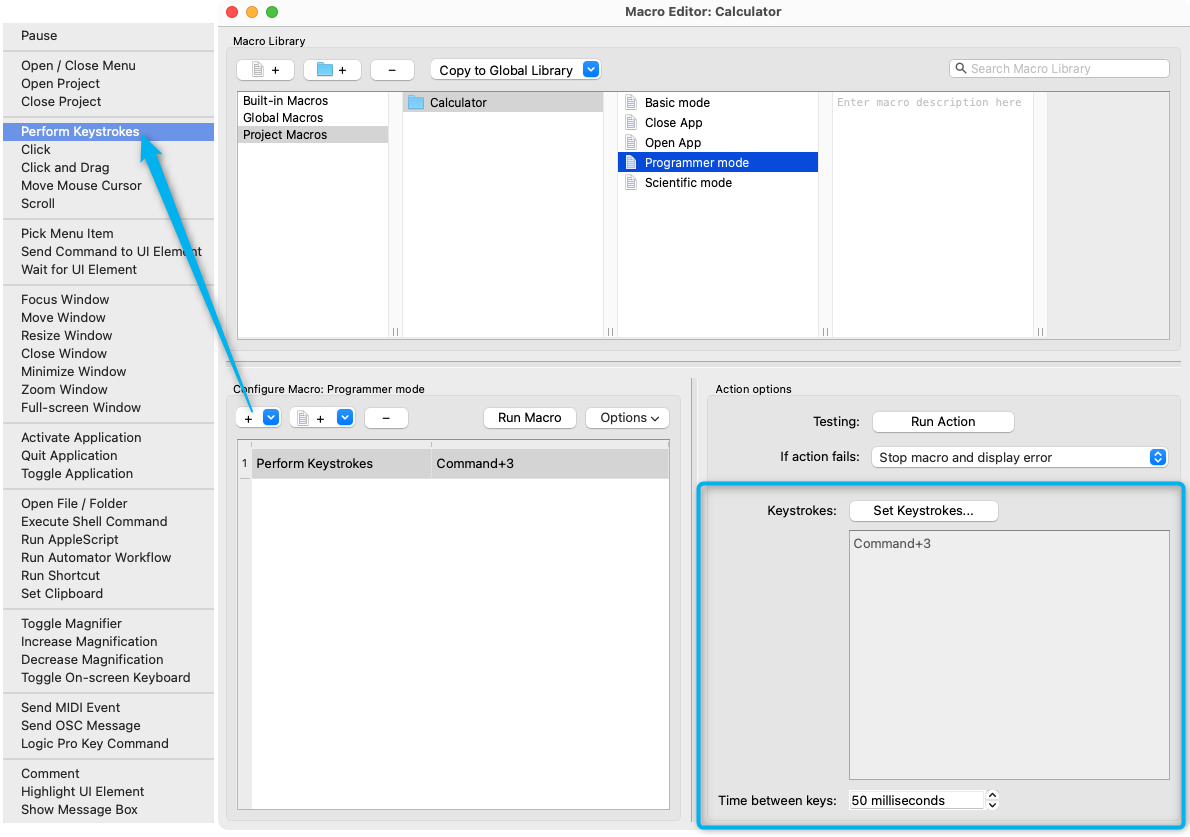The height and width of the screenshot is (837, 1190).
Task: Open the add action dropdown arrow
Action: pyautogui.click(x=270, y=418)
